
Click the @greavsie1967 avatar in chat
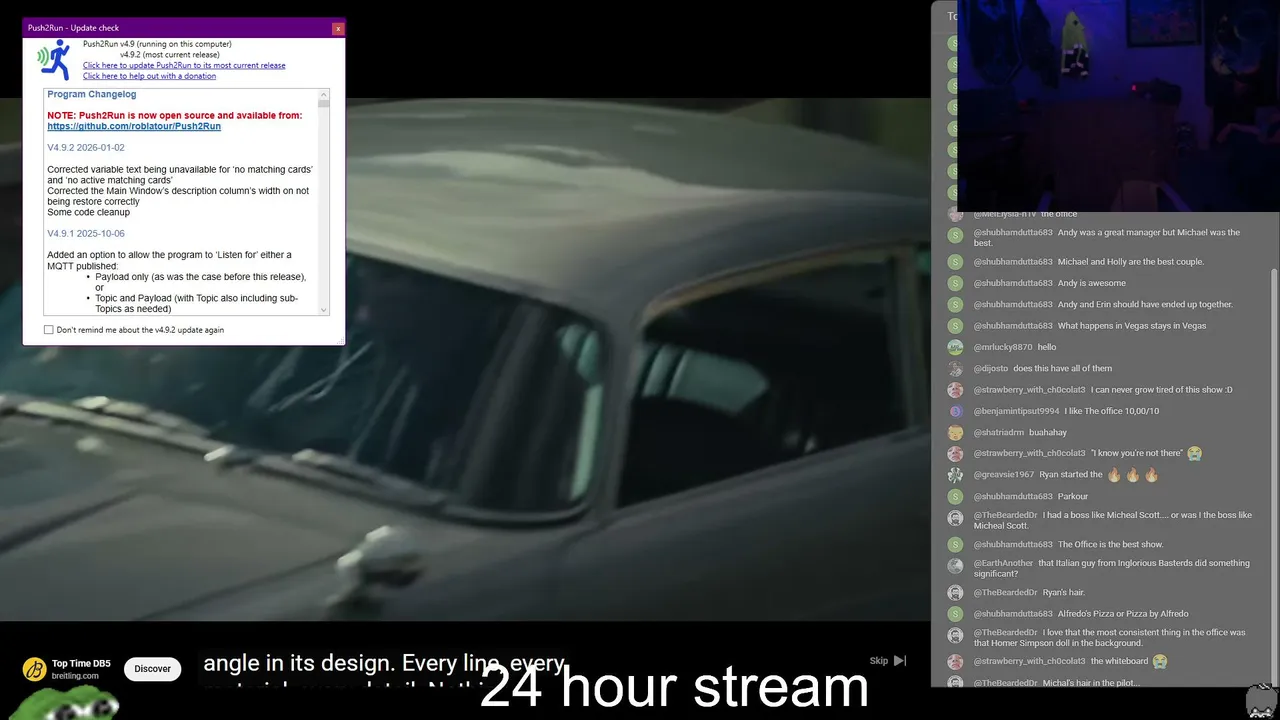pos(955,475)
